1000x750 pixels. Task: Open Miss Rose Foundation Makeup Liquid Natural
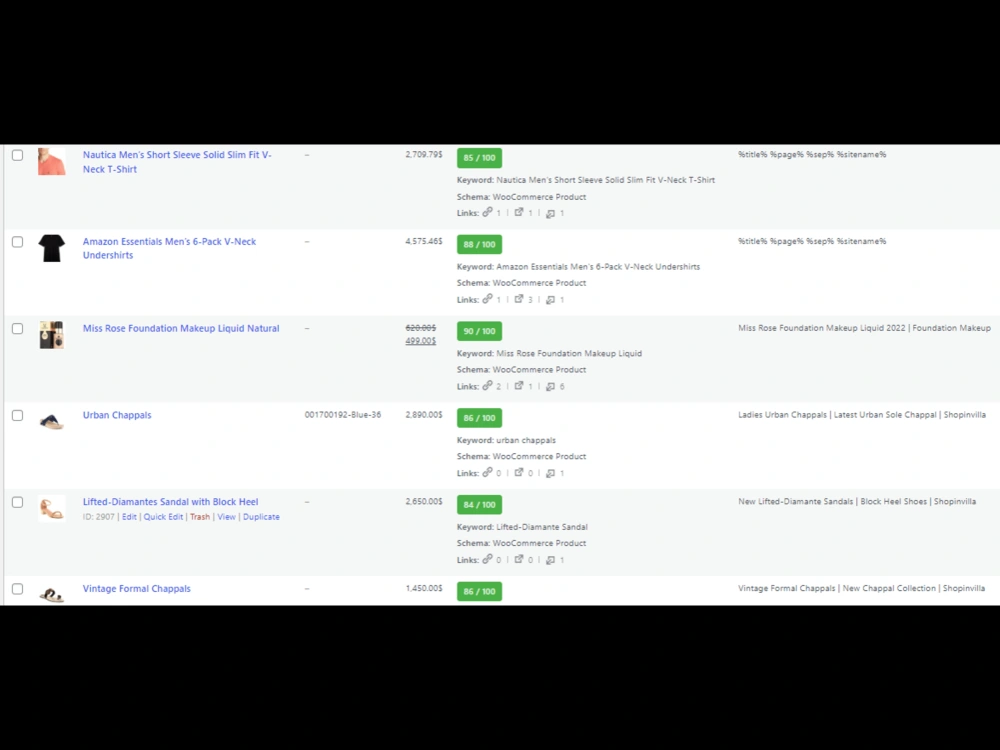coord(181,328)
